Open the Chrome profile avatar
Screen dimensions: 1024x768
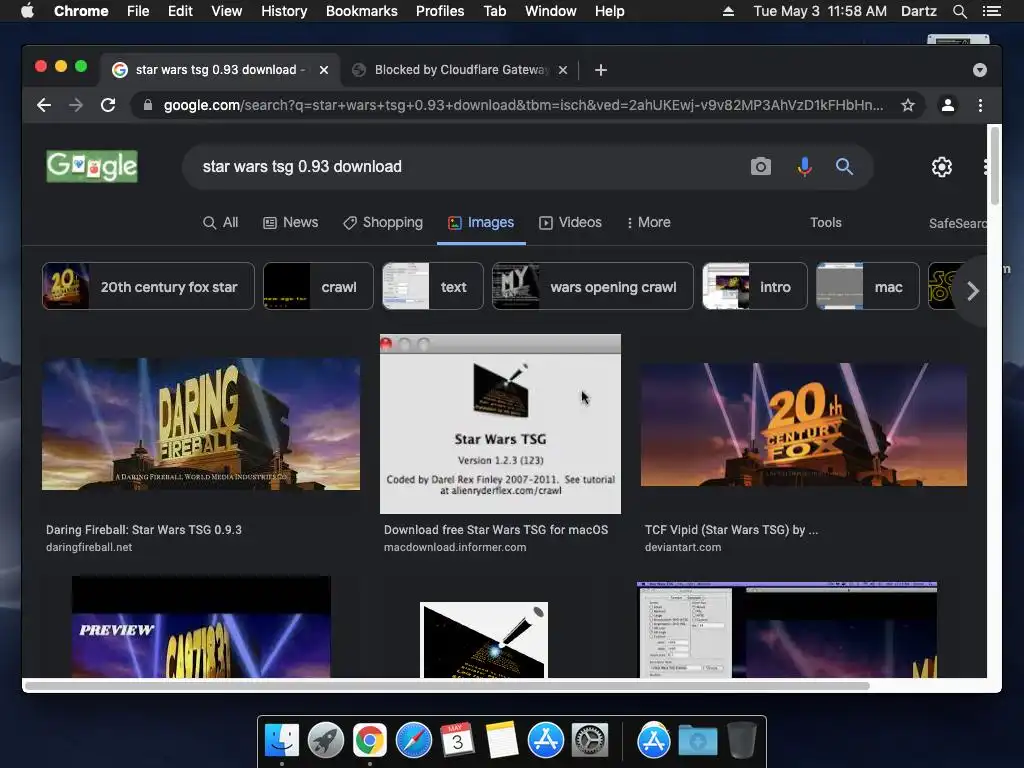(x=948, y=105)
